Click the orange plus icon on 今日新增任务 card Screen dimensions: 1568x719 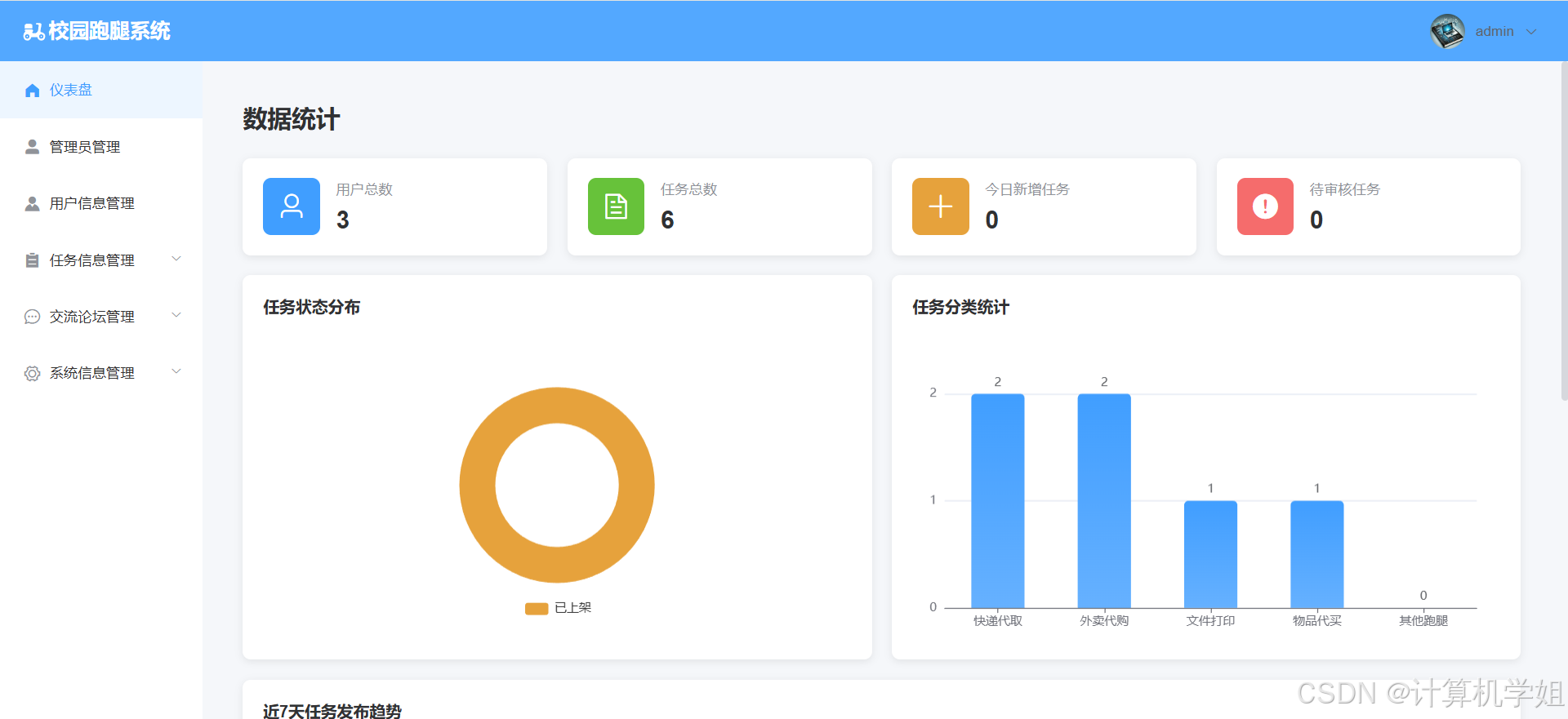pyautogui.click(x=941, y=206)
